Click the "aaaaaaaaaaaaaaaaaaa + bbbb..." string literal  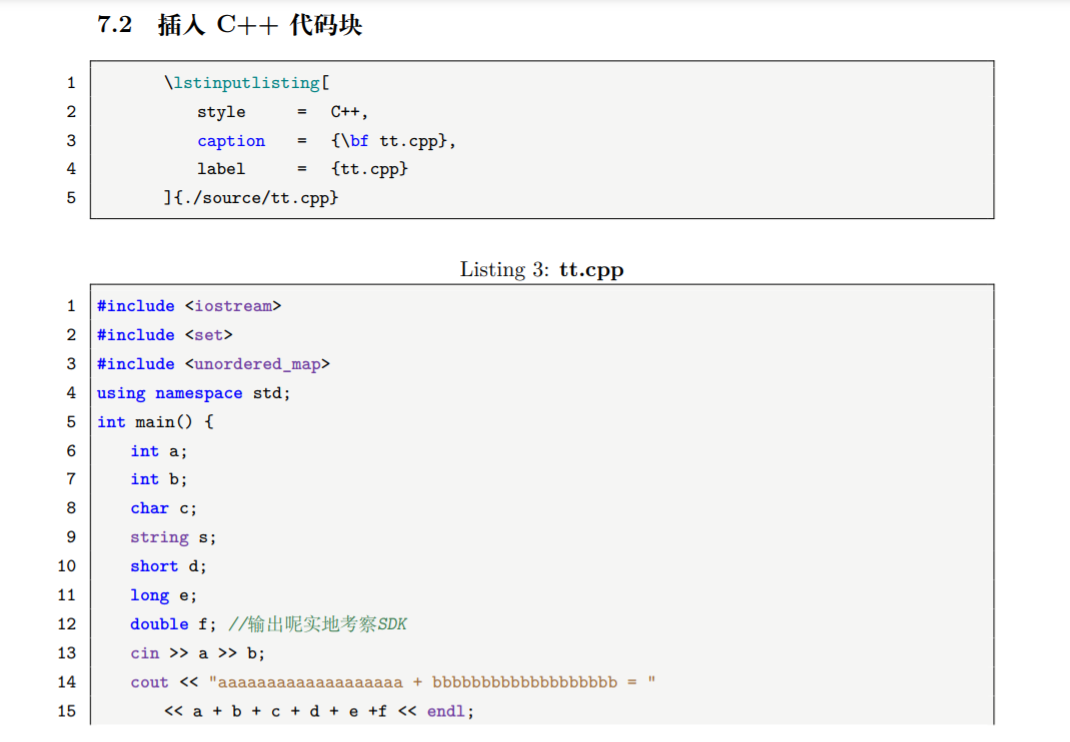pos(433,683)
